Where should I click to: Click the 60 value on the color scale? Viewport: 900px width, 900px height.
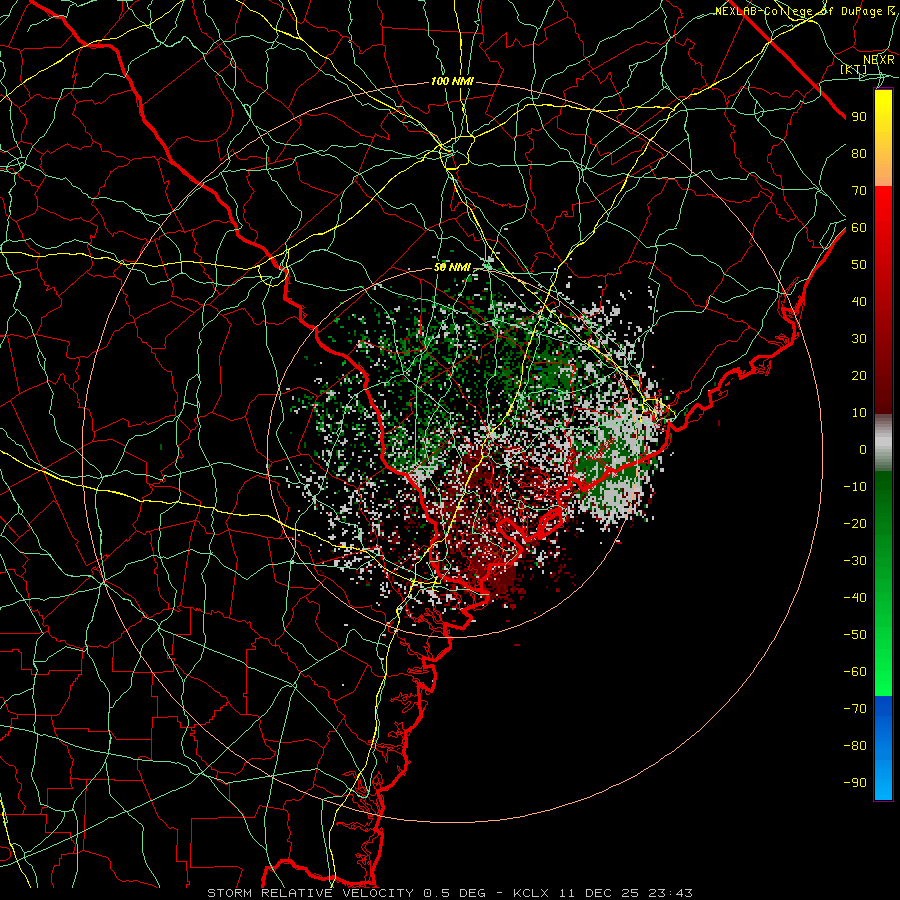(859, 227)
